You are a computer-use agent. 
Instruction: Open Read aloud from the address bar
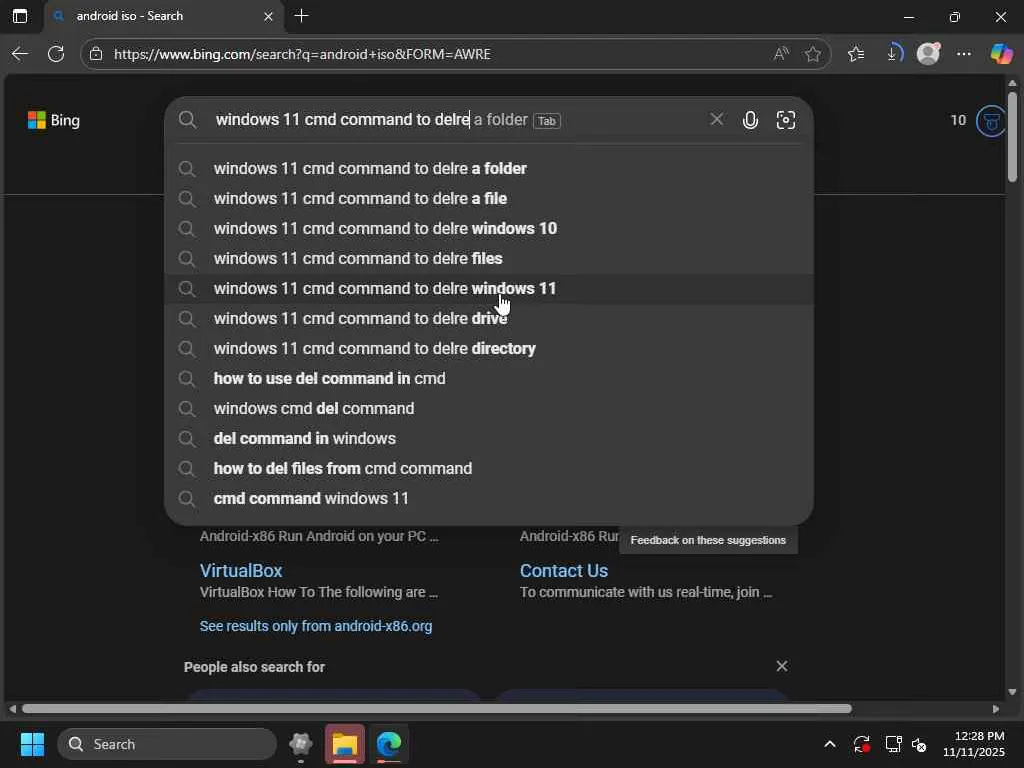[x=780, y=54]
